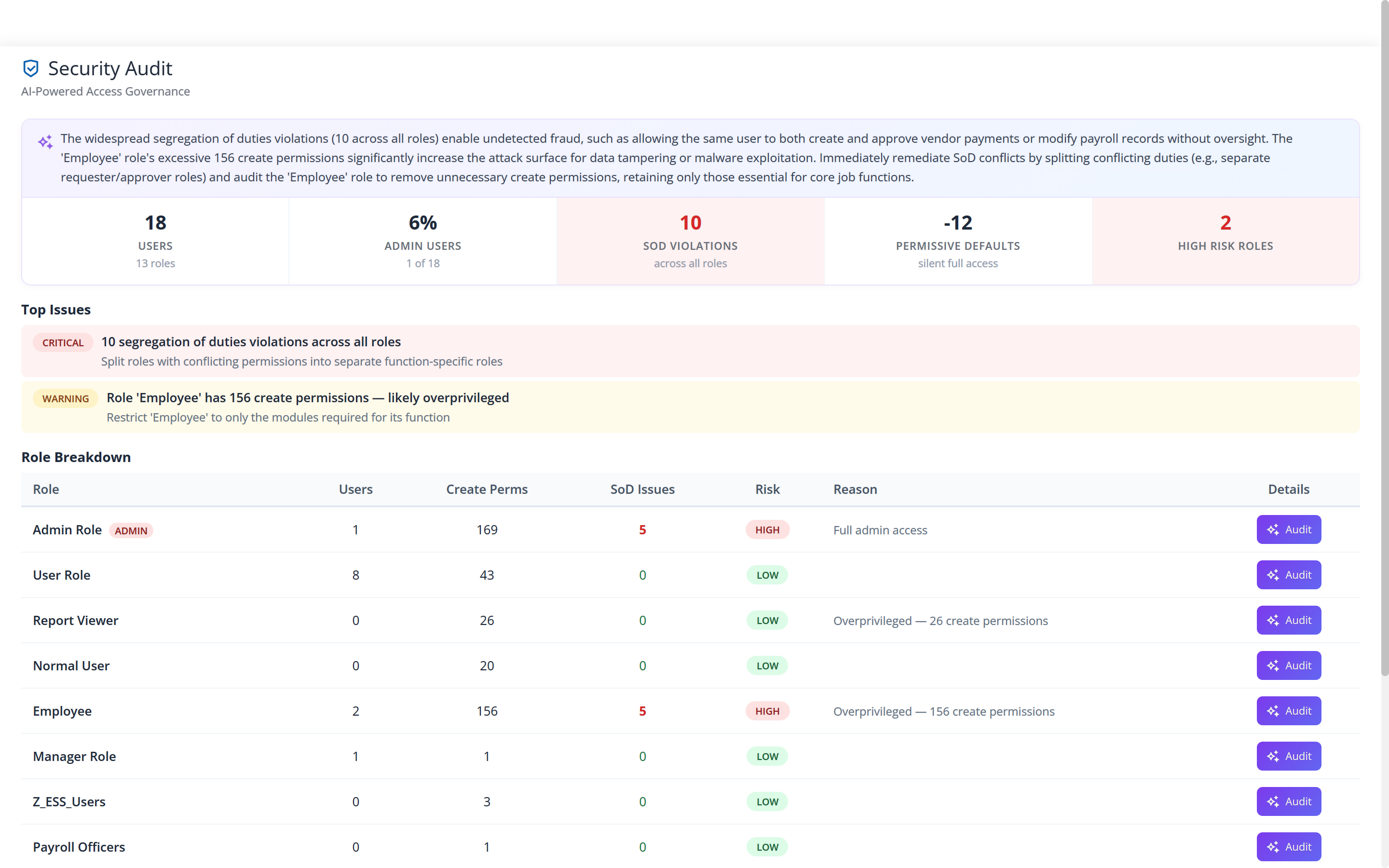Click LOW risk badge in Report Viewer row

pyautogui.click(x=767, y=620)
